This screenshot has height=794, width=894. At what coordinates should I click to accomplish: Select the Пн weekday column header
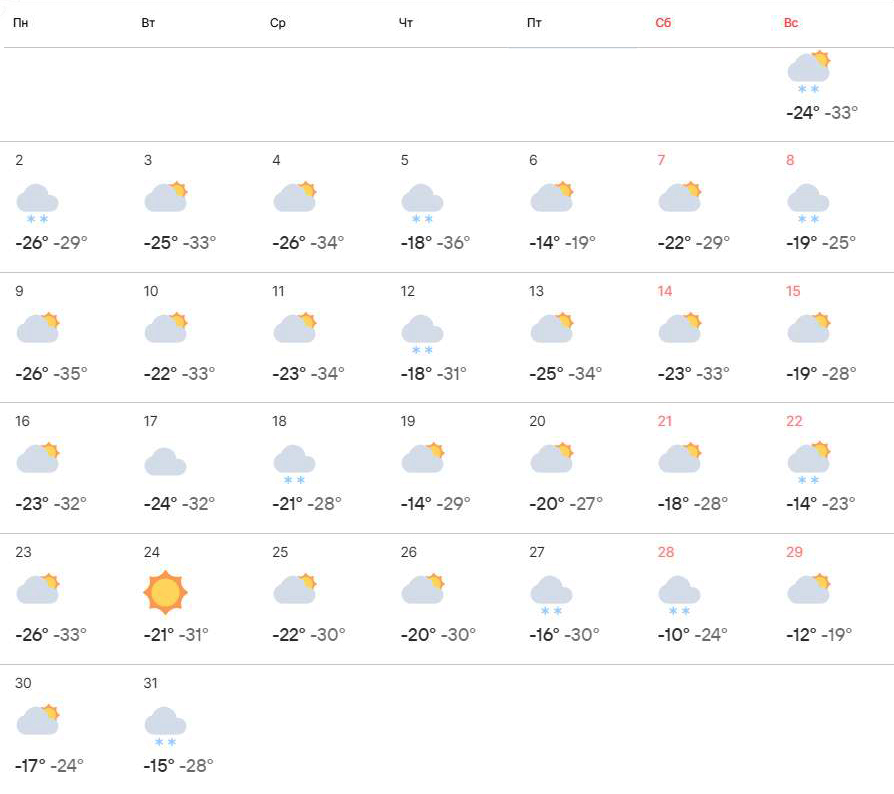click(21, 23)
